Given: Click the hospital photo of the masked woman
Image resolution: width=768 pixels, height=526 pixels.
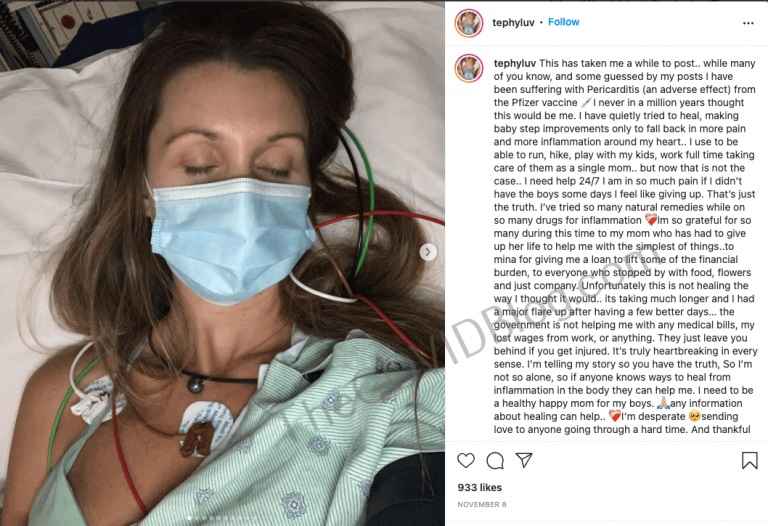Looking at the screenshot, I should [x=222, y=263].
